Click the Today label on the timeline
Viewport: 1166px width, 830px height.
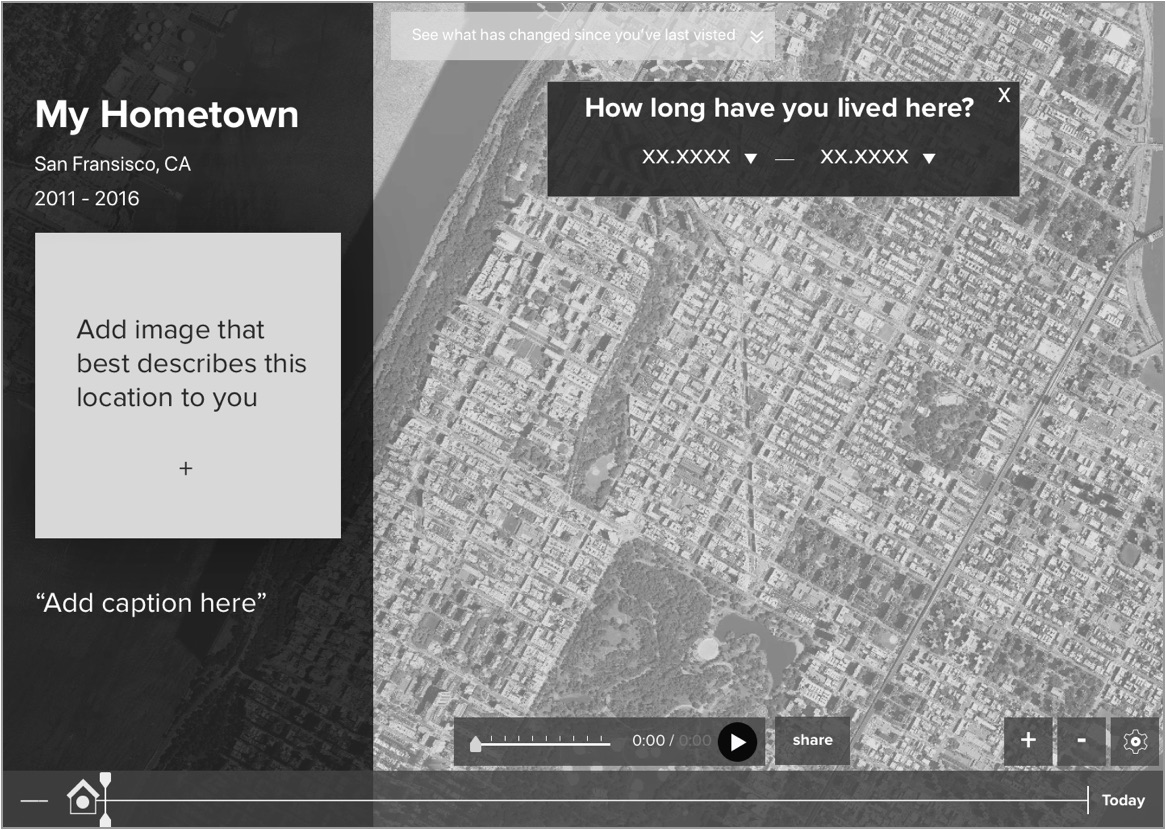(1122, 800)
